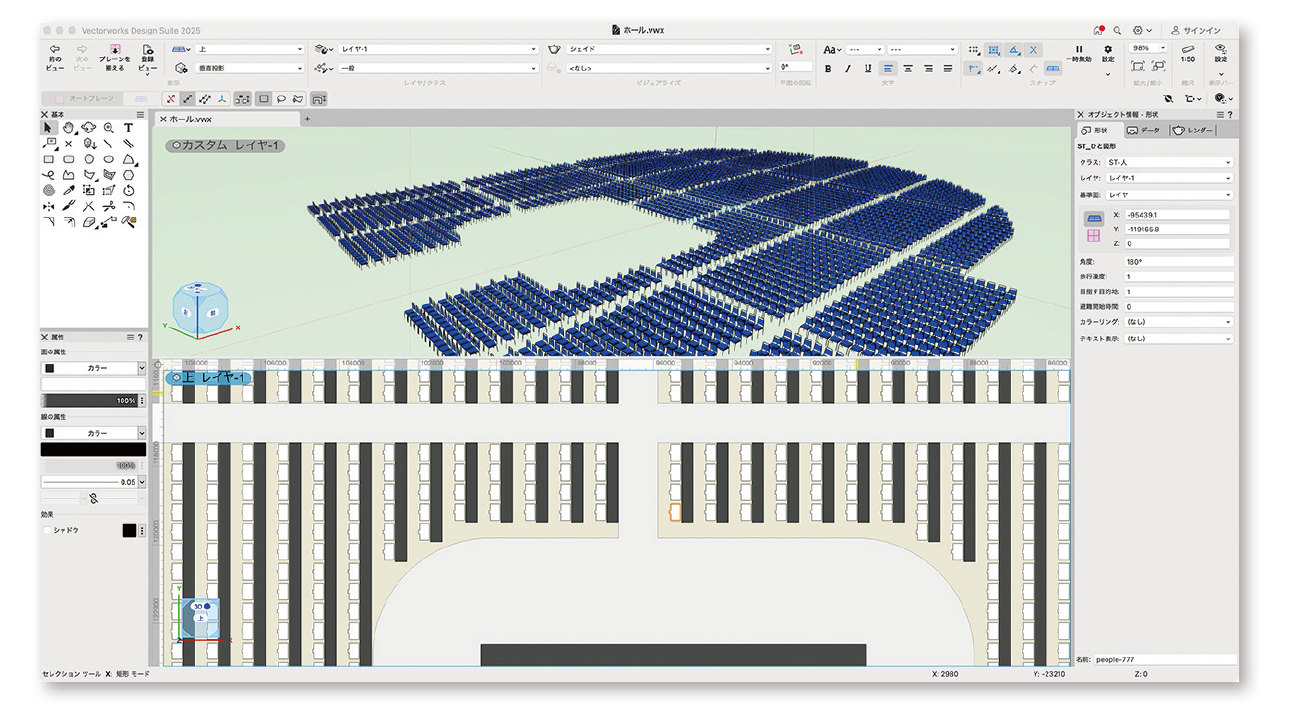Click the black line color swatch
Image resolution: width=1293 pixels, height=712 pixels.
[92, 450]
